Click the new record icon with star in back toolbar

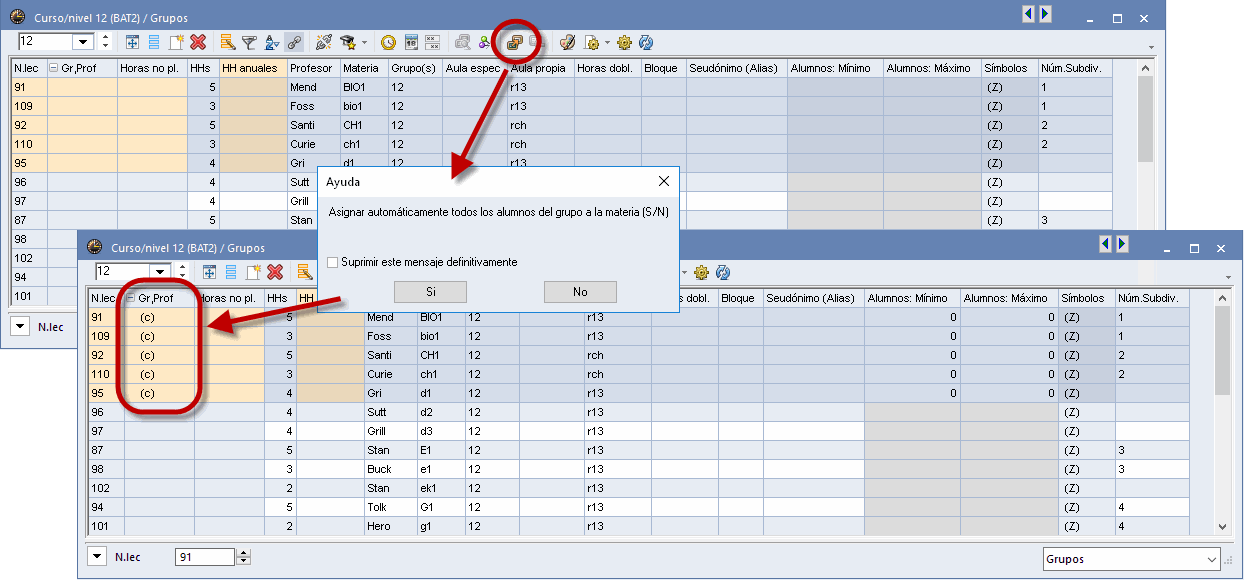[x=176, y=42]
